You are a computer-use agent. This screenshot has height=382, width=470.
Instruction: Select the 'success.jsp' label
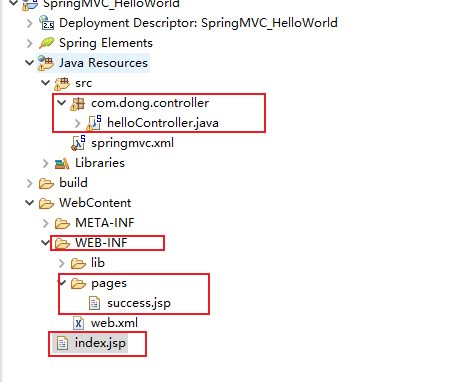coord(139,303)
